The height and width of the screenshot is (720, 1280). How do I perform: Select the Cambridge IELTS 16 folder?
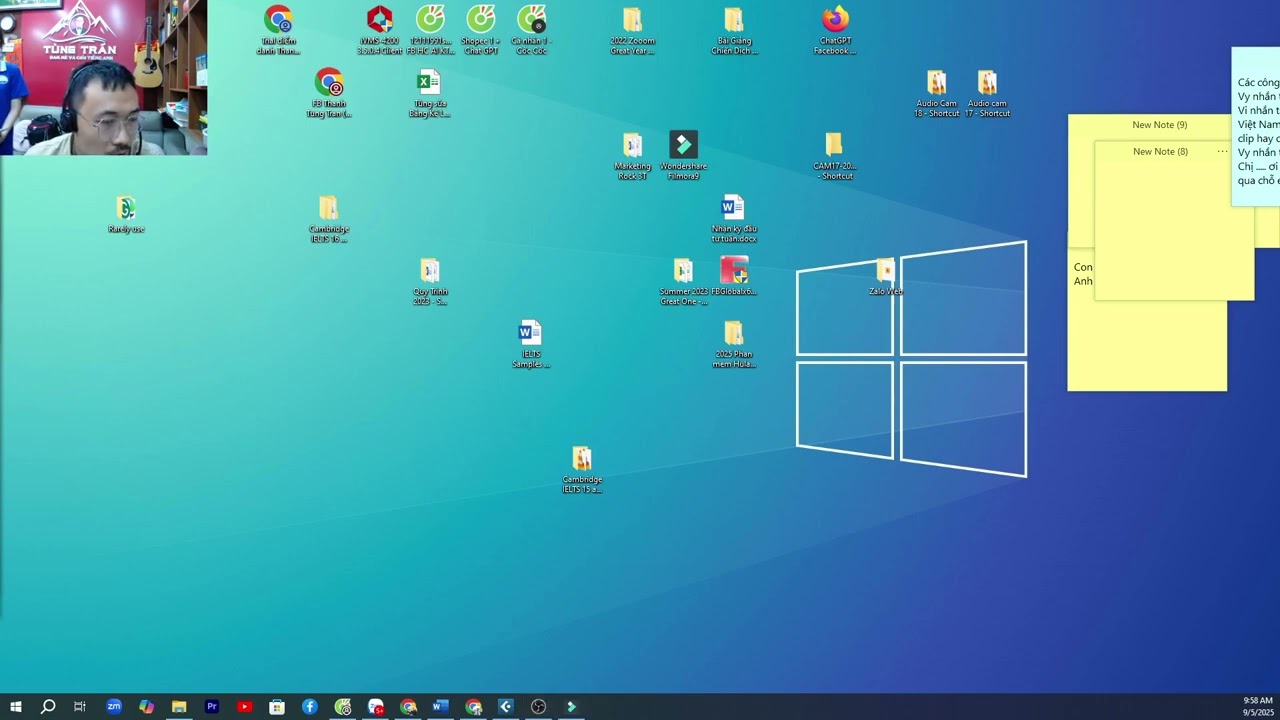tap(329, 219)
